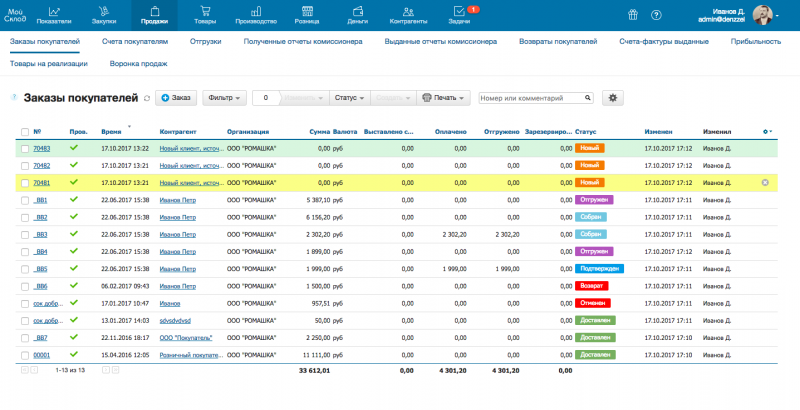This screenshot has width=800, height=410.
Task: Open list settings via the gear icon
Action: coord(613,98)
